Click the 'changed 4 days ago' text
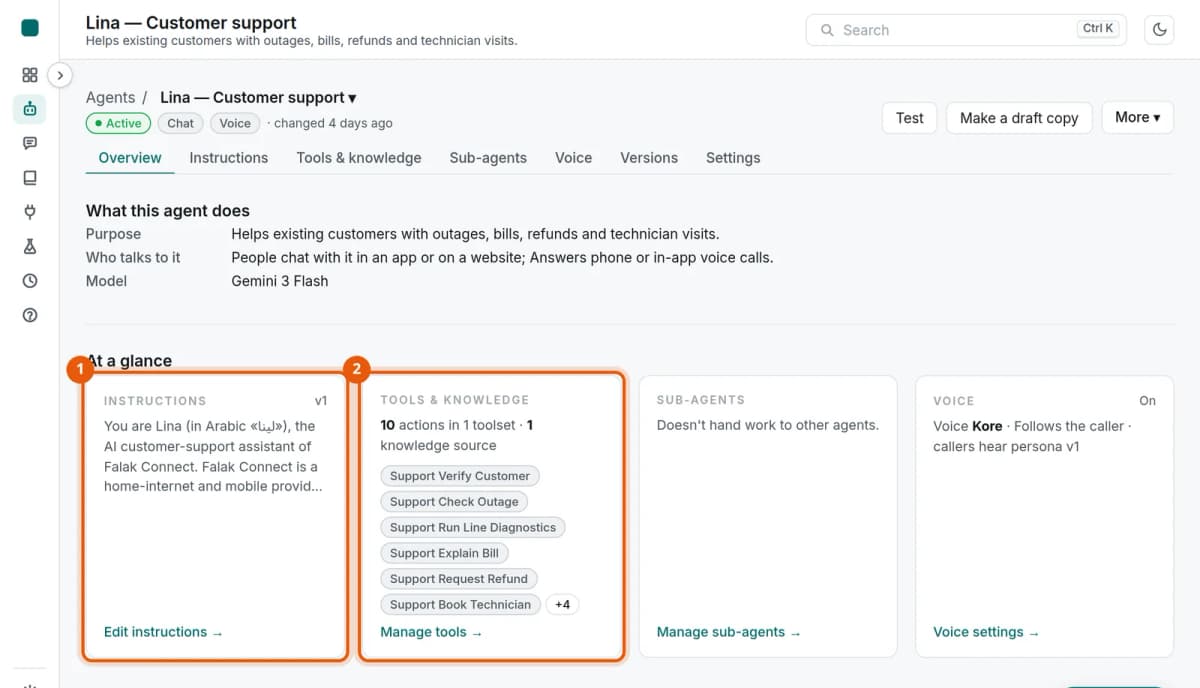This screenshot has height=688, width=1200. pyautogui.click(x=334, y=123)
